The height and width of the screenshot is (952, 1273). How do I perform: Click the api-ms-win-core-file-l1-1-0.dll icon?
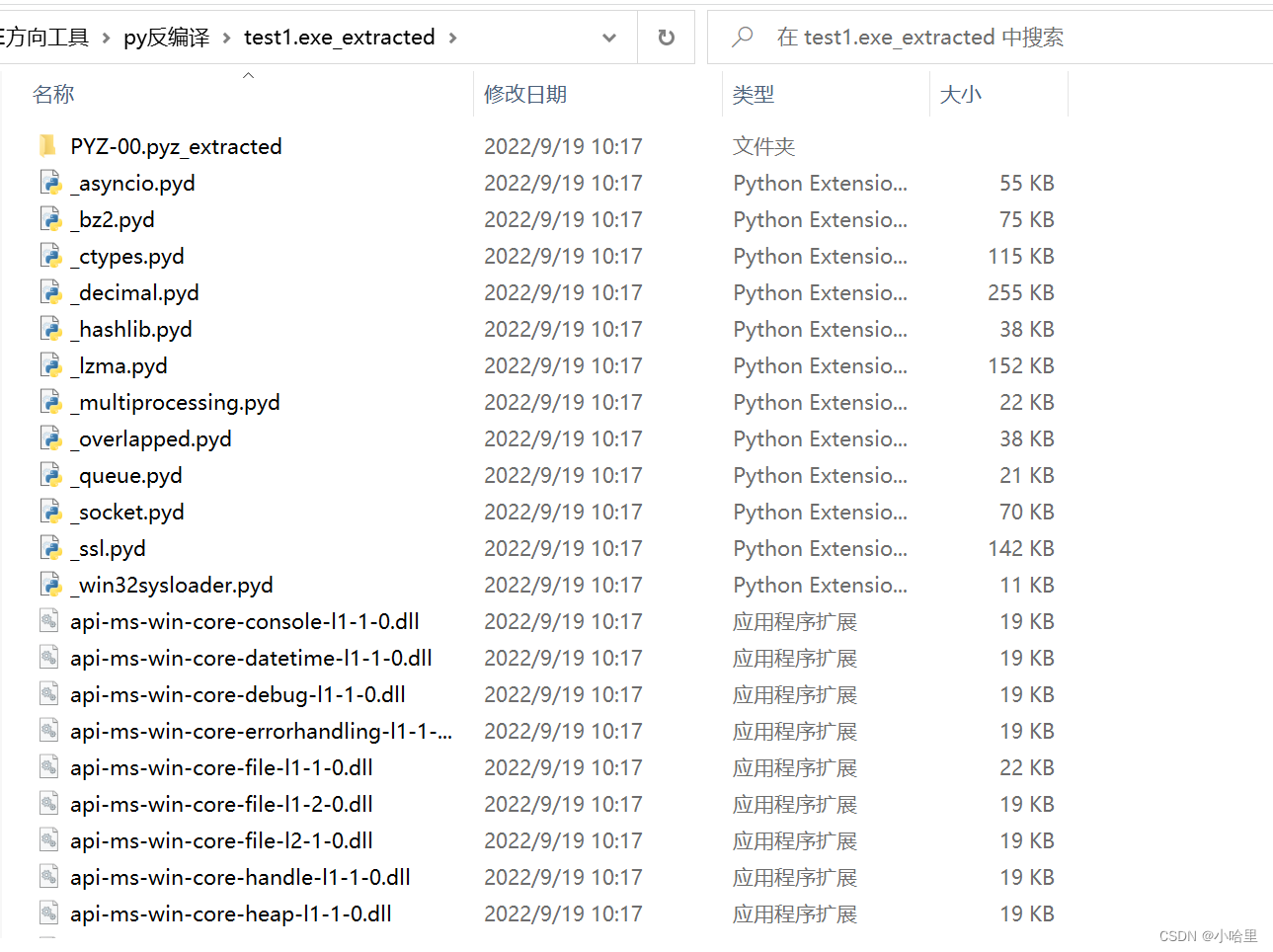coord(48,766)
